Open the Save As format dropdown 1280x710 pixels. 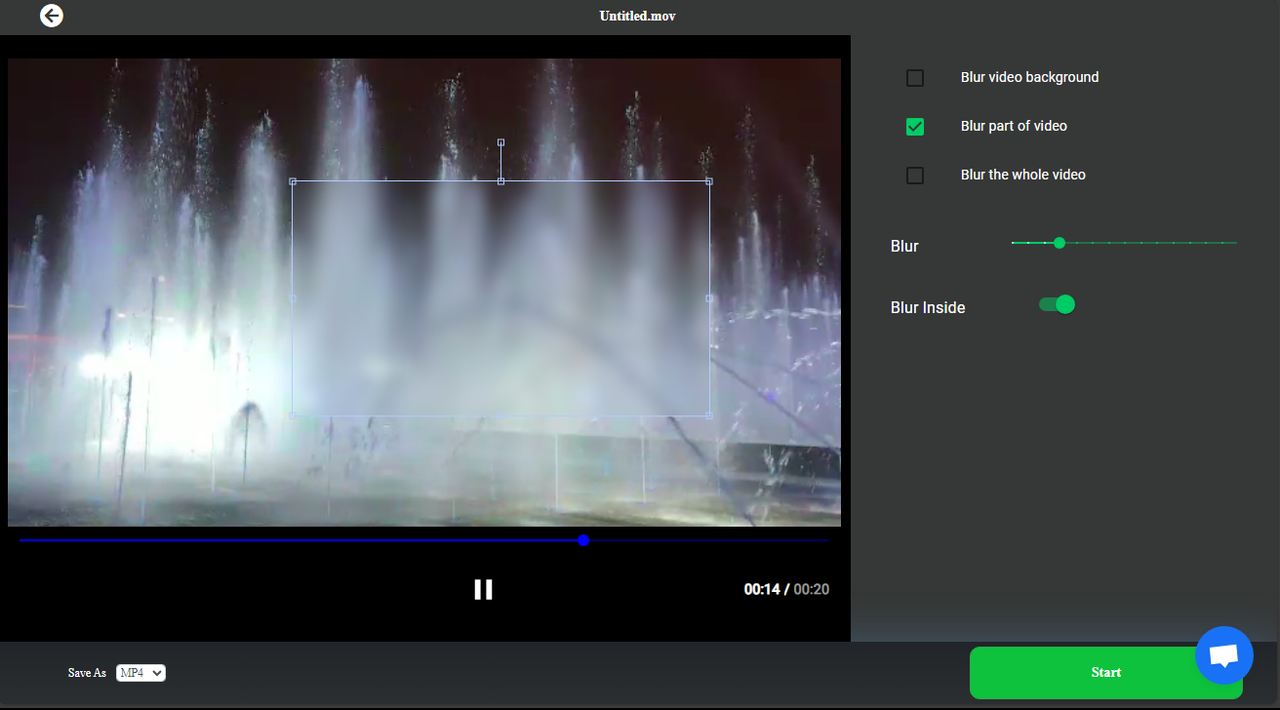(x=141, y=673)
